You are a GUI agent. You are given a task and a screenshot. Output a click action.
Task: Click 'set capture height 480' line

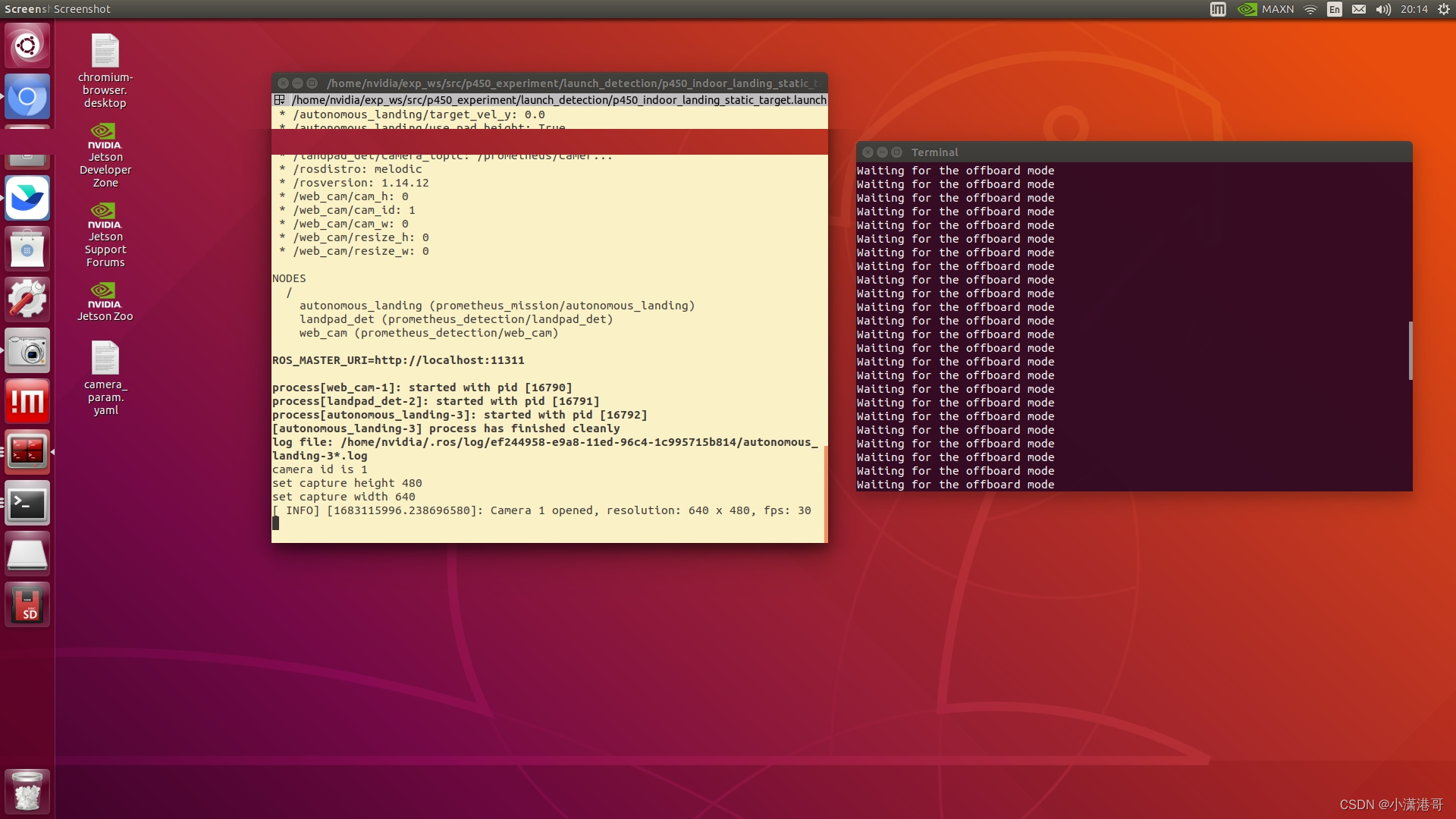(x=347, y=483)
